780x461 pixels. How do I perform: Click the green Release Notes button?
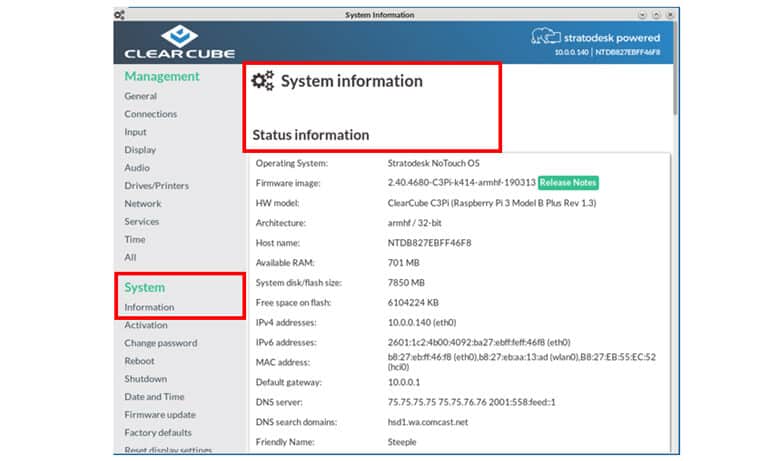click(x=568, y=183)
